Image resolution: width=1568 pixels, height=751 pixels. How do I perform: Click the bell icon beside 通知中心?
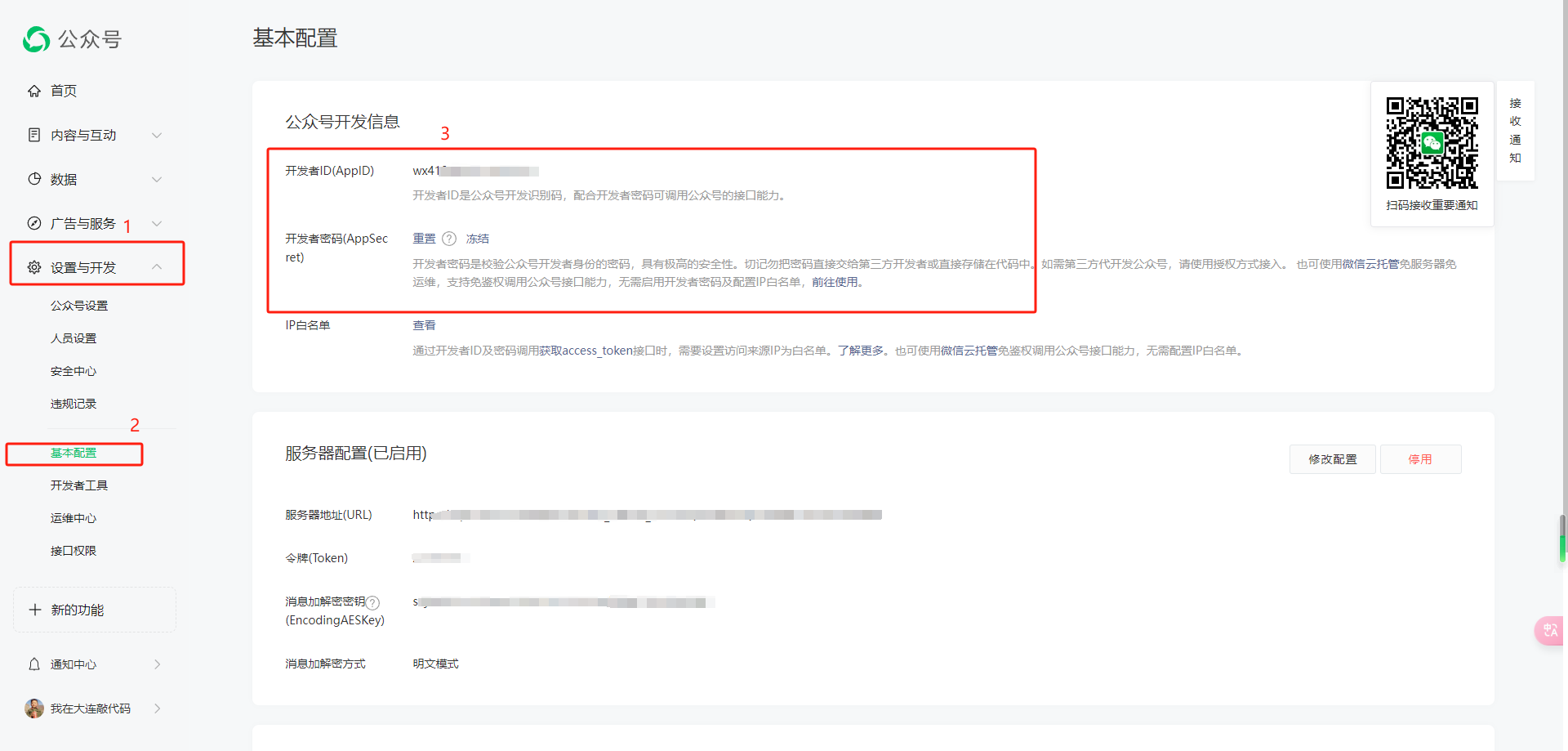[x=34, y=664]
